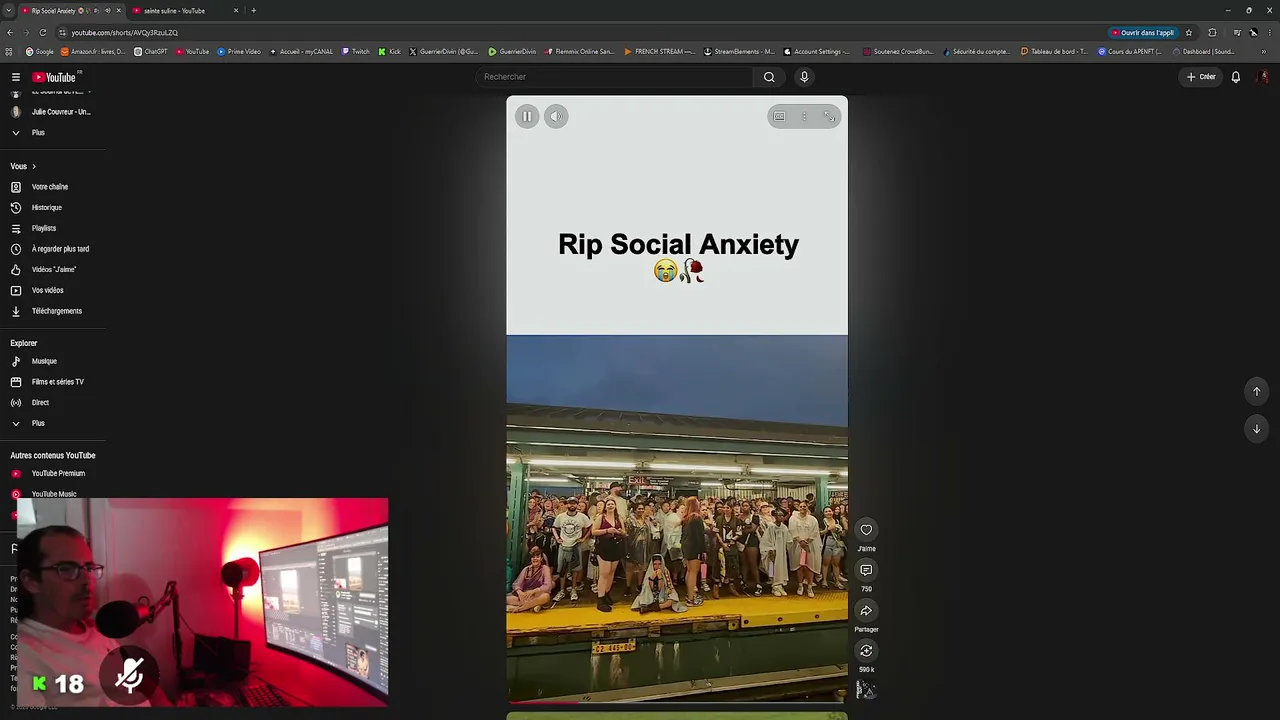Bookmark this page with the star
This screenshot has width=1280, height=720.
[x=1189, y=33]
